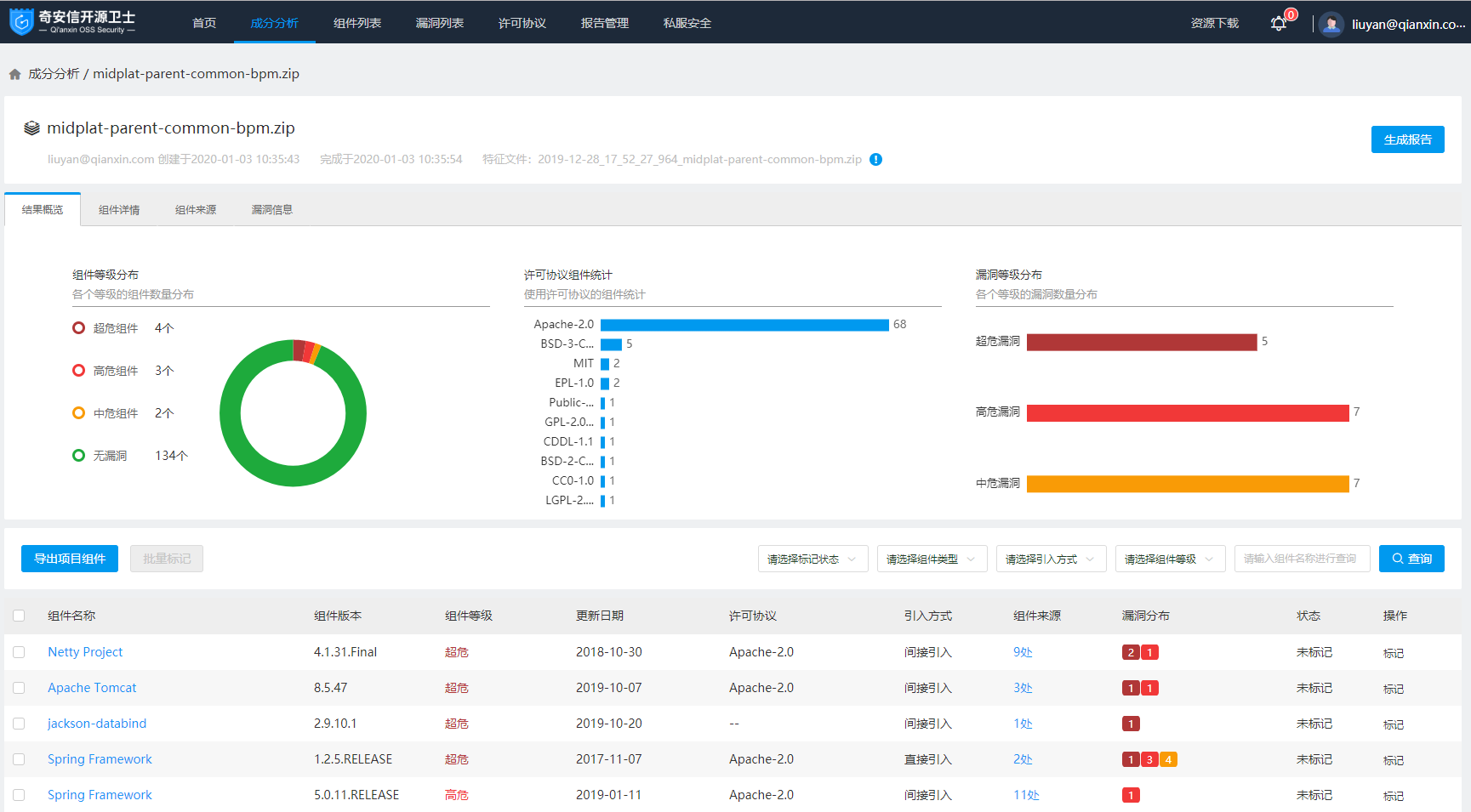The height and width of the screenshot is (812, 1471).
Task: Click the layers icon beside project title
Action: (31, 128)
